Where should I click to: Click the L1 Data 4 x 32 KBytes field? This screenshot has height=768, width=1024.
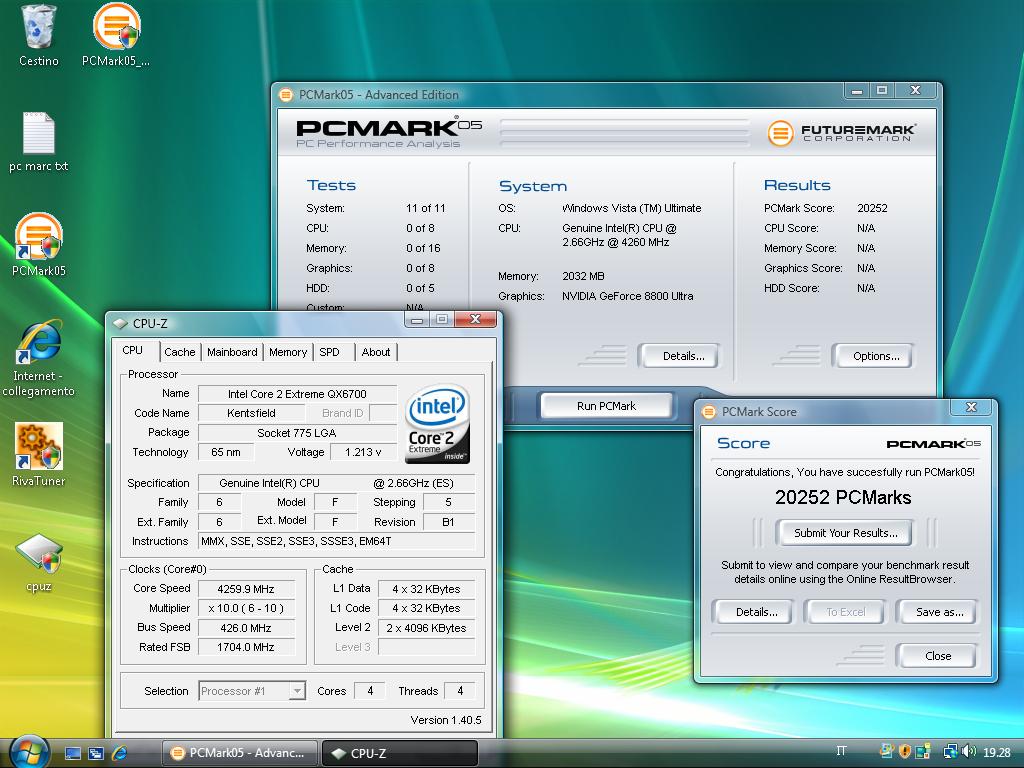tap(426, 588)
